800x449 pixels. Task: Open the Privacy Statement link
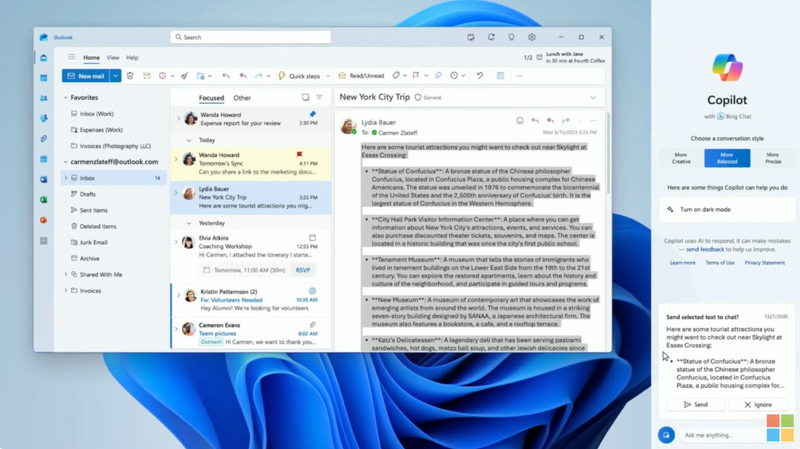pos(764,263)
